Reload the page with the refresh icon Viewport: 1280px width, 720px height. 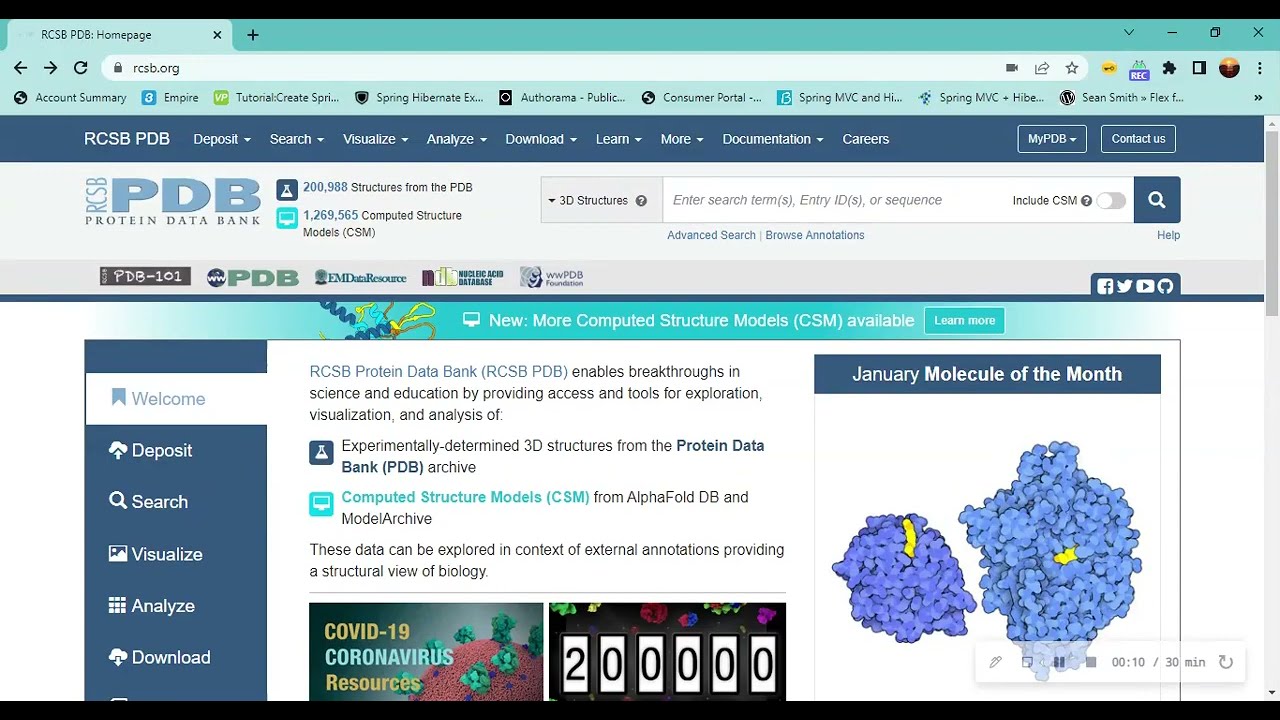(x=81, y=68)
